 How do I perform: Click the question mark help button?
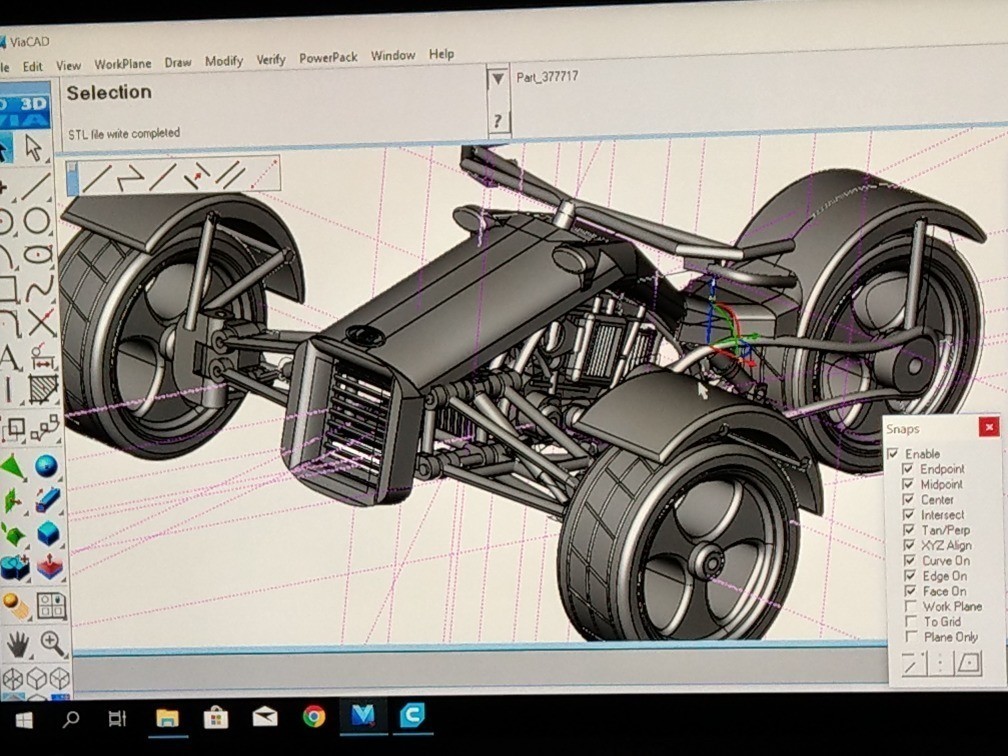click(497, 122)
